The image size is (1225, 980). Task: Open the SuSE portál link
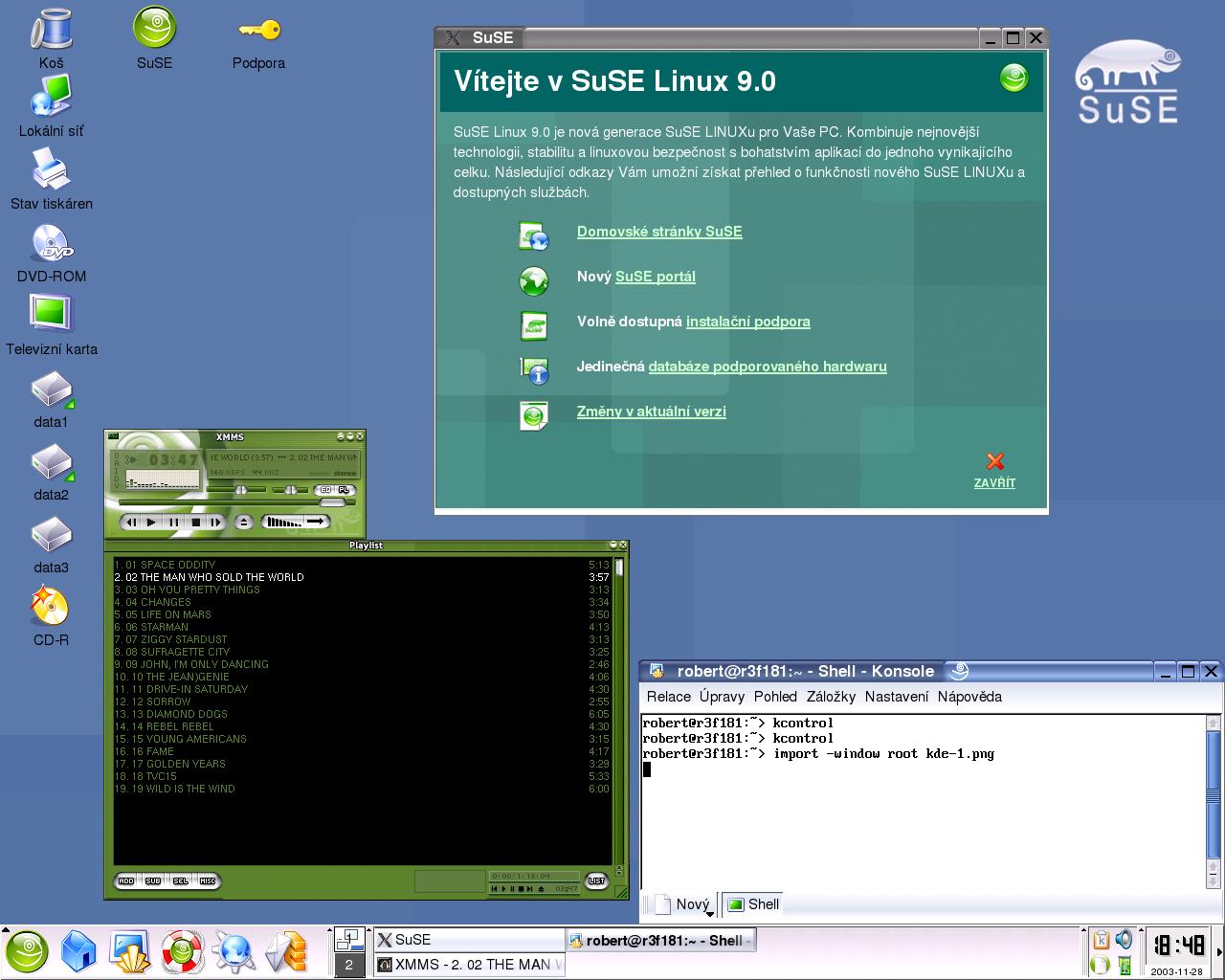point(656,277)
